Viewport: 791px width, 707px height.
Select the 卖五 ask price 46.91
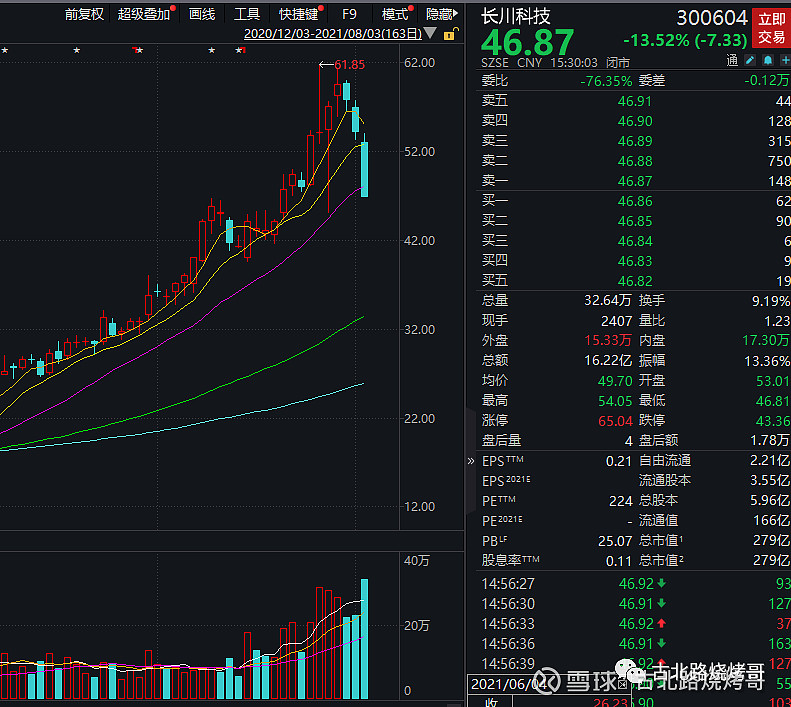click(x=635, y=101)
